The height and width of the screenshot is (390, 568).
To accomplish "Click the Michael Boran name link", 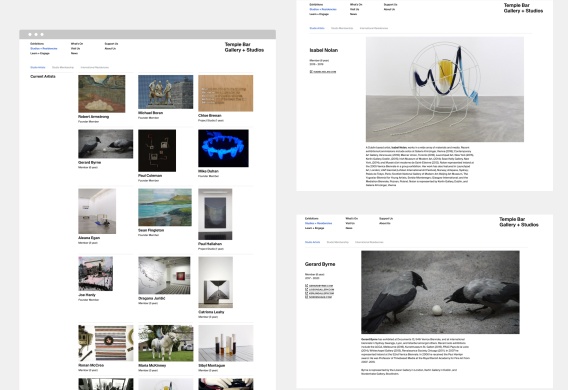I will [150, 113].
